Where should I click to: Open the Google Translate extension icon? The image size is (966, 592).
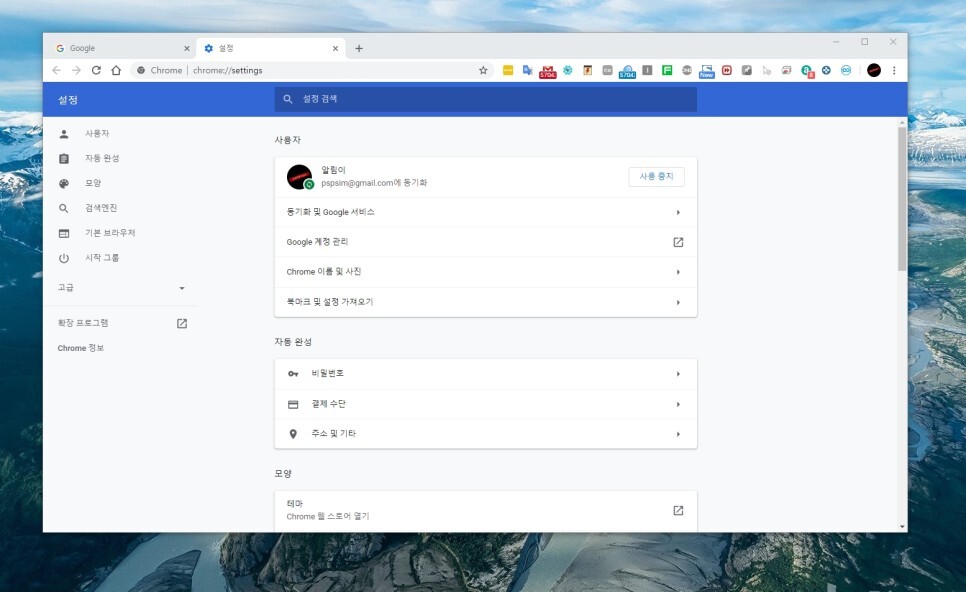click(x=527, y=70)
